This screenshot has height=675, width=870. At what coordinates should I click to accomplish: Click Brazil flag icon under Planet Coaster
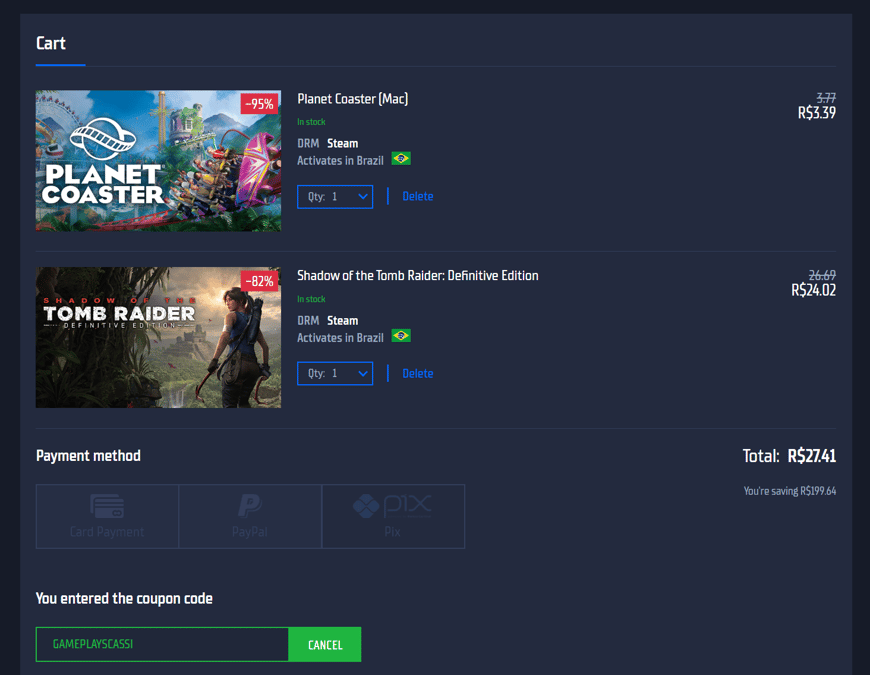(401, 159)
